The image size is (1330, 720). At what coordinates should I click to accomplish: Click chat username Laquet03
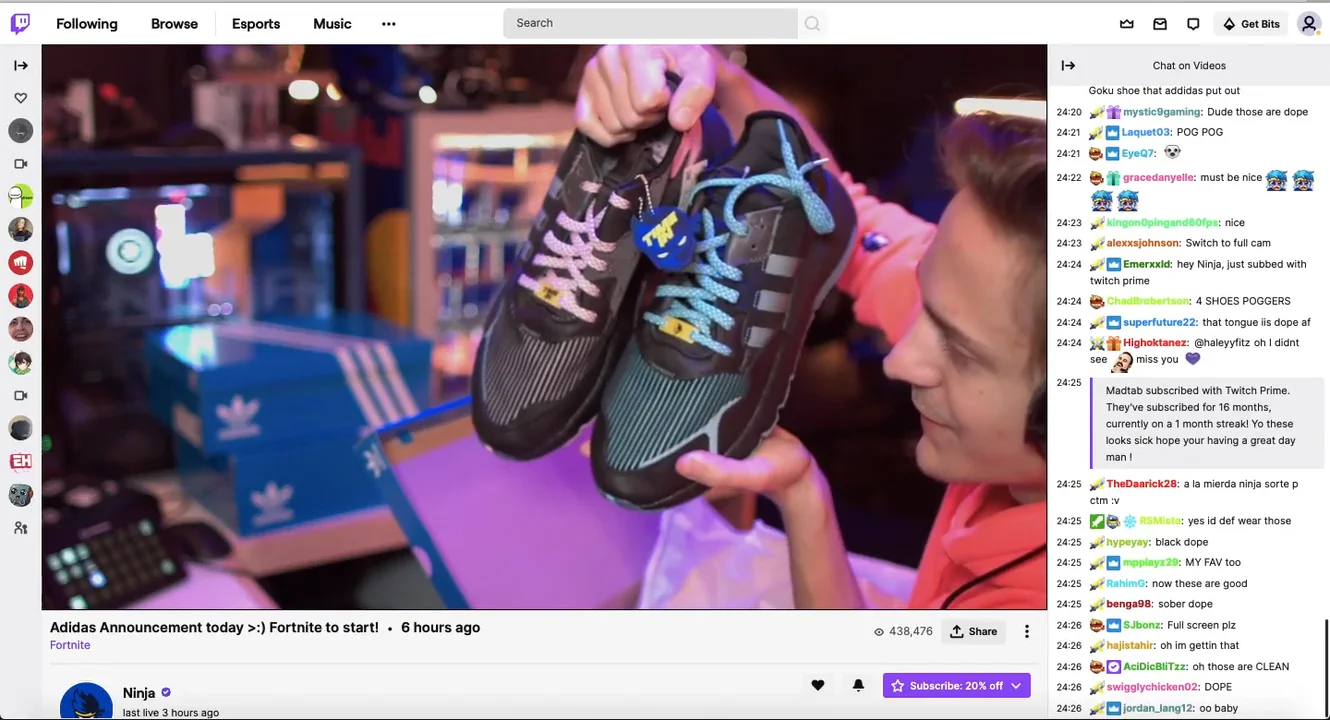tap(1146, 132)
